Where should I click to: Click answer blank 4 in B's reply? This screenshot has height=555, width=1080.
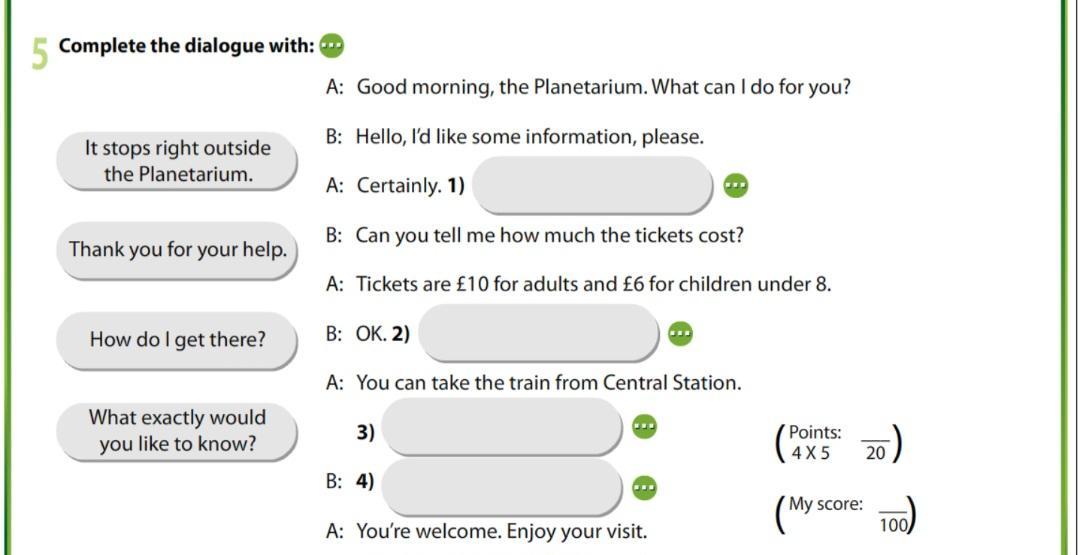click(502, 487)
